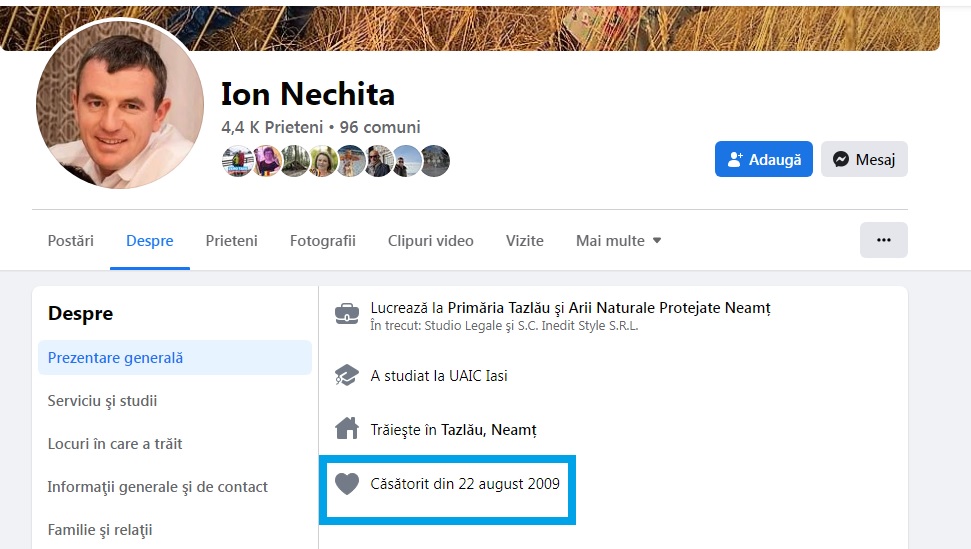Click the Adaugă friend button
The height and width of the screenshot is (549, 971).
764,159
